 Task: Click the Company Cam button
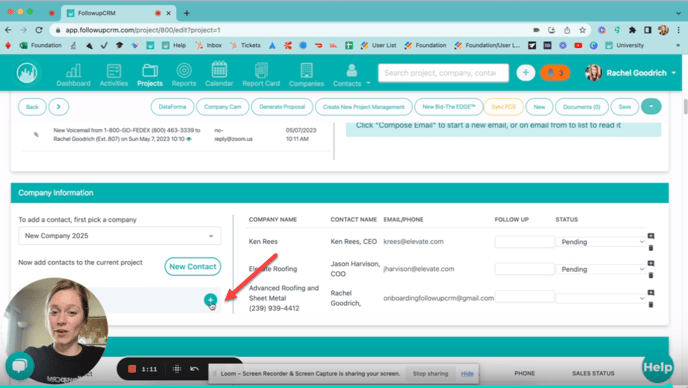tap(222, 107)
